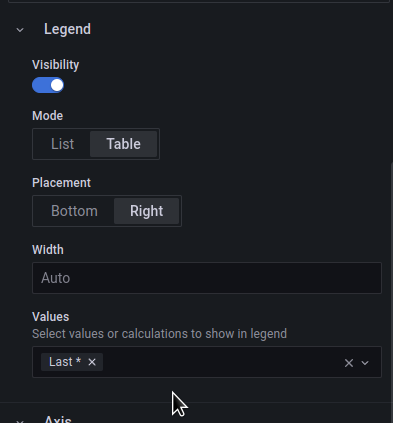Clear all selected legend values
Image resolution: width=393 pixels, height=423 pixels.
point(349,363)
